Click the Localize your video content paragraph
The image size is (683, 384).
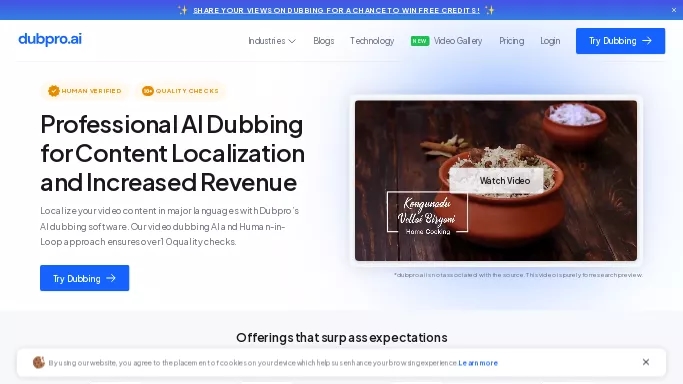(x=170, y=226)
